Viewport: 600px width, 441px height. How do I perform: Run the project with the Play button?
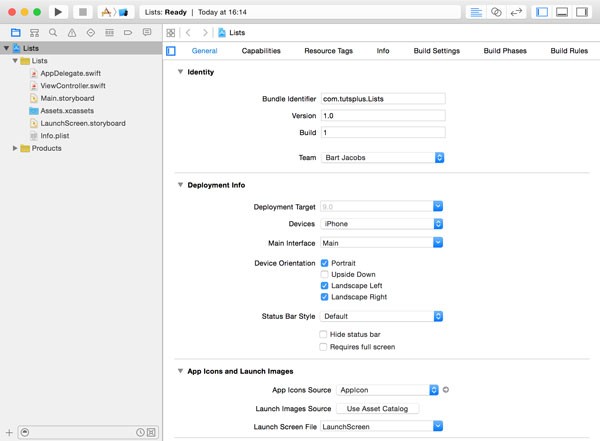pos(58,12)
